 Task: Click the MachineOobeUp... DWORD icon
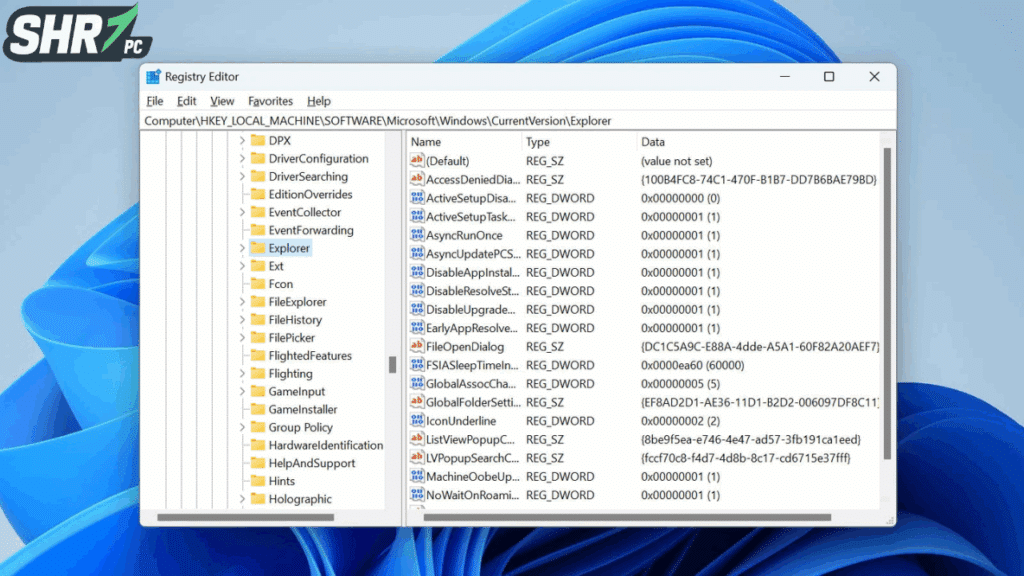(x=417, y=477)
